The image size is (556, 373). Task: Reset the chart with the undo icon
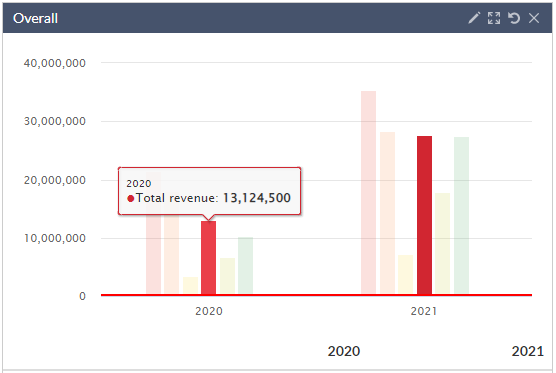[514, 18]
